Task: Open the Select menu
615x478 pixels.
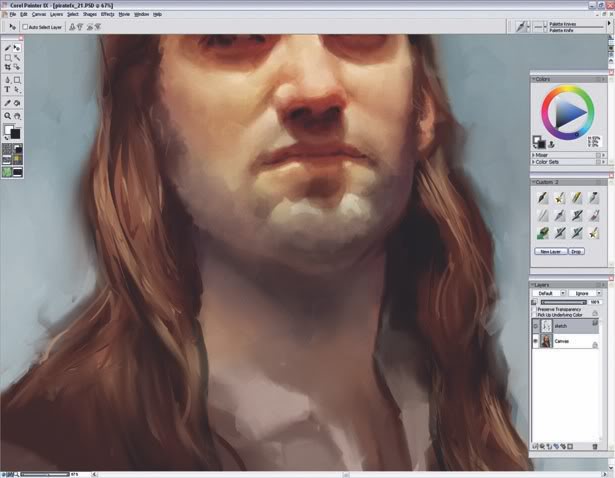Action: (x=73, y=14)
